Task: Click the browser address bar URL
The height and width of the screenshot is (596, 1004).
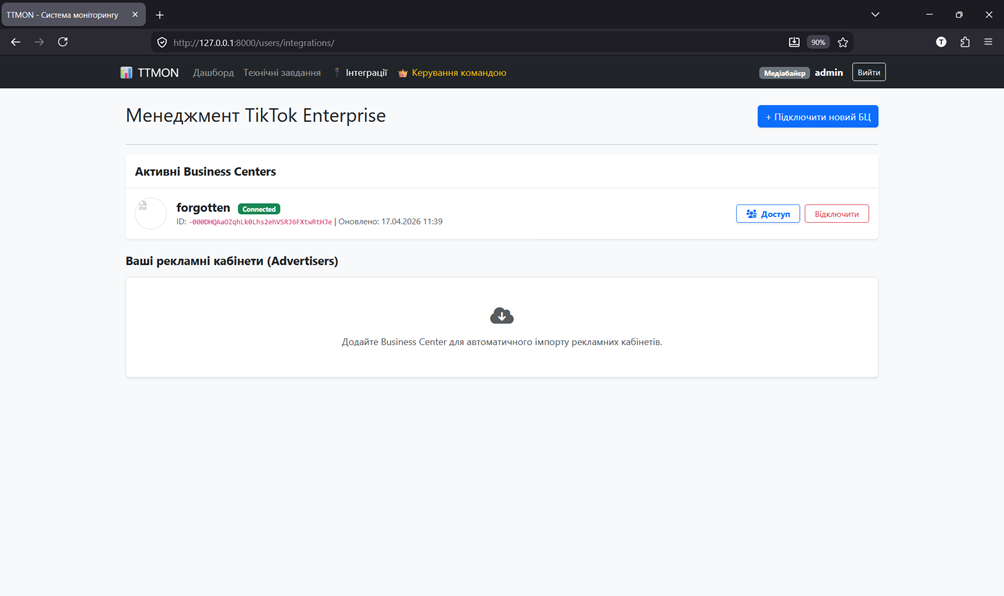Action: point(254,43)
